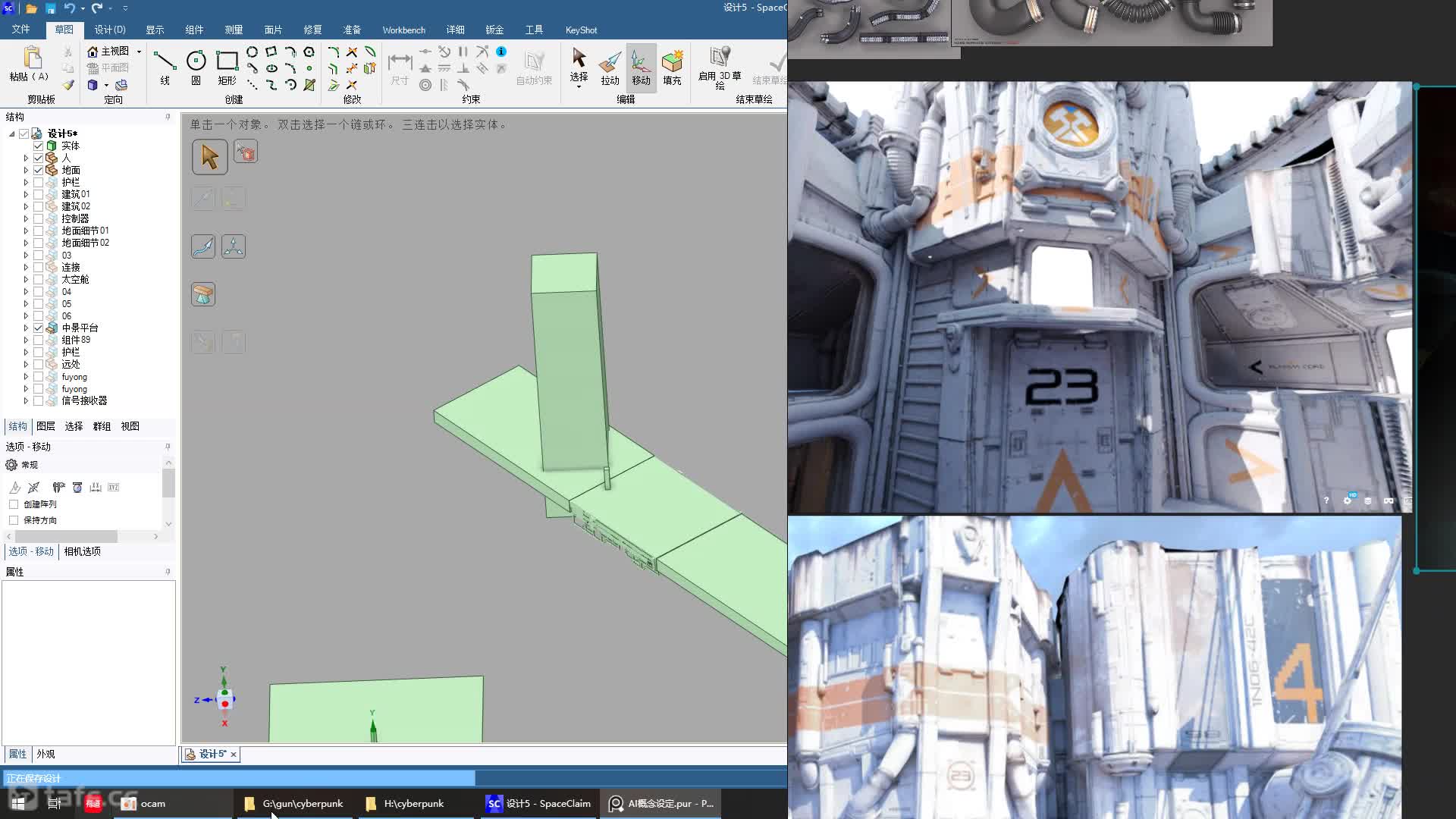
Task: Switch to the 相机选项 tab
Action: pyautogui.click(x=82, y=551)
